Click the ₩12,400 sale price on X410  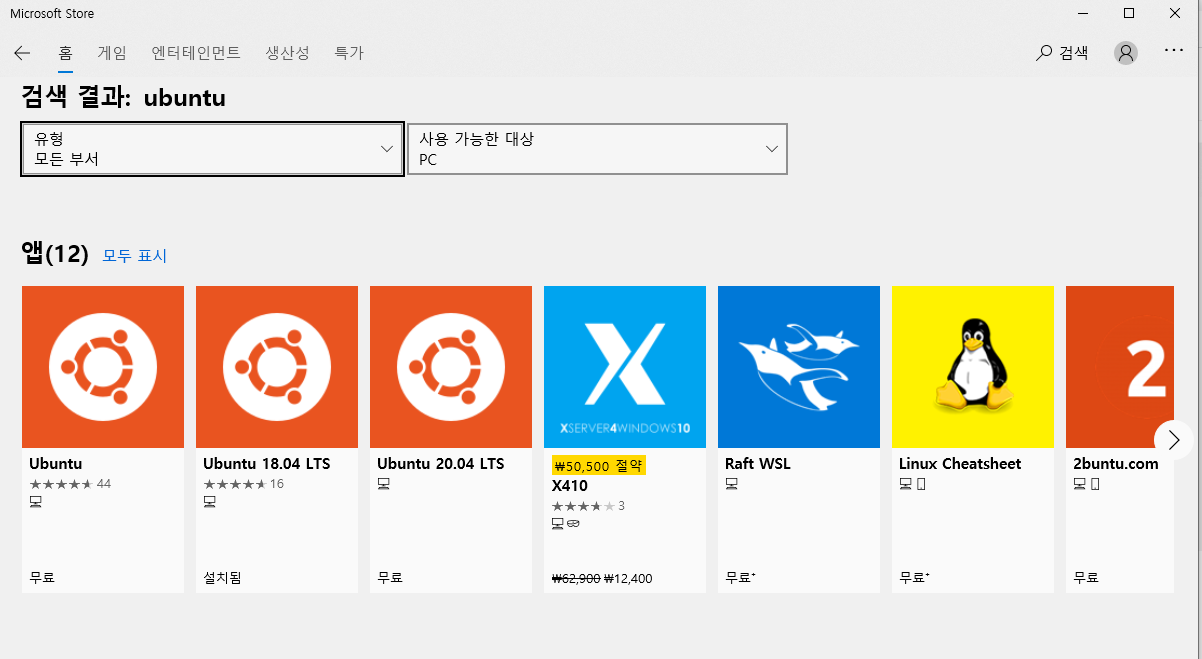[x=629, y=578]
